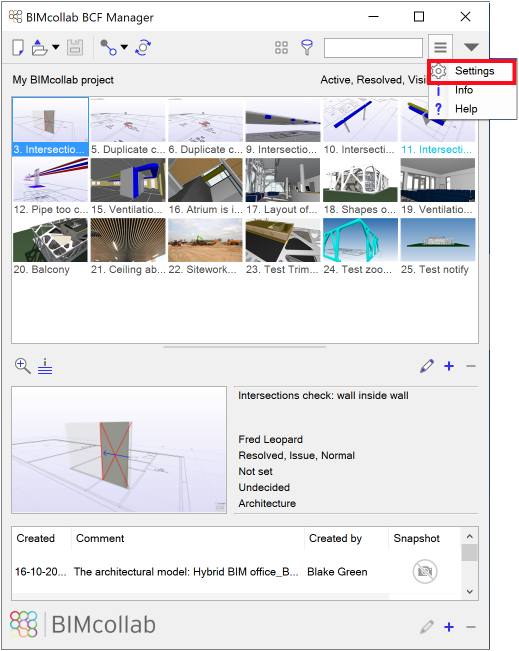Expand the open project dropdown arrow
519x651 pixels.
56,47
